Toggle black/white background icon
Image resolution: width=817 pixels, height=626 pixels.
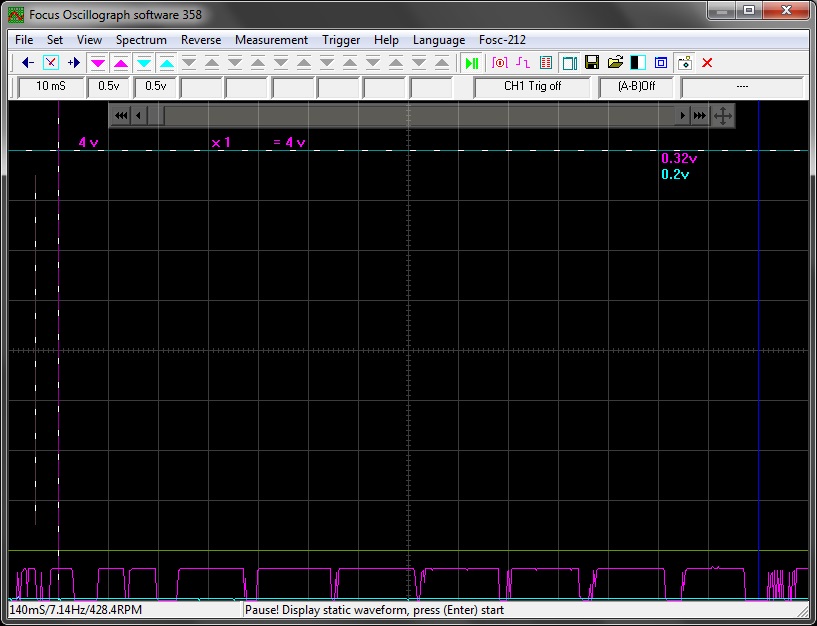tap(638, 63)
